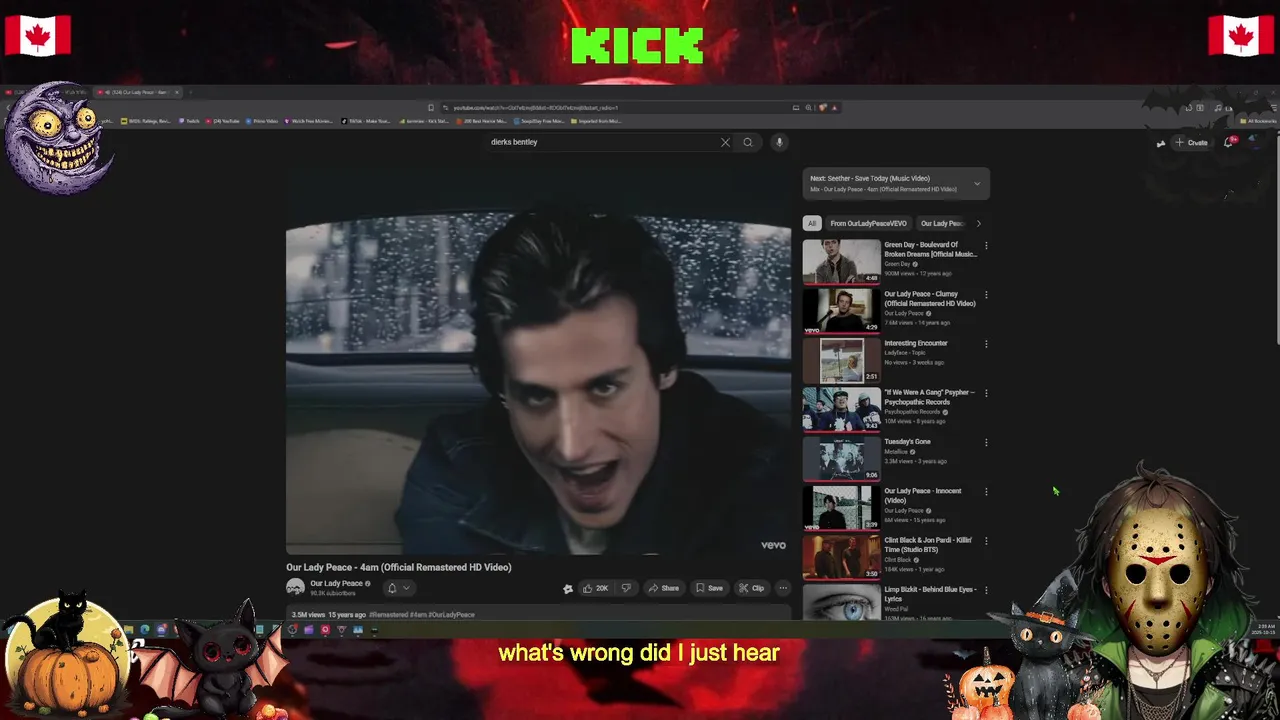Viewport: 1280px width, 720px height.
Task: Switch to the Our Lady Peace browser tab
Action: pyautogui.click(x=138, y=92)
